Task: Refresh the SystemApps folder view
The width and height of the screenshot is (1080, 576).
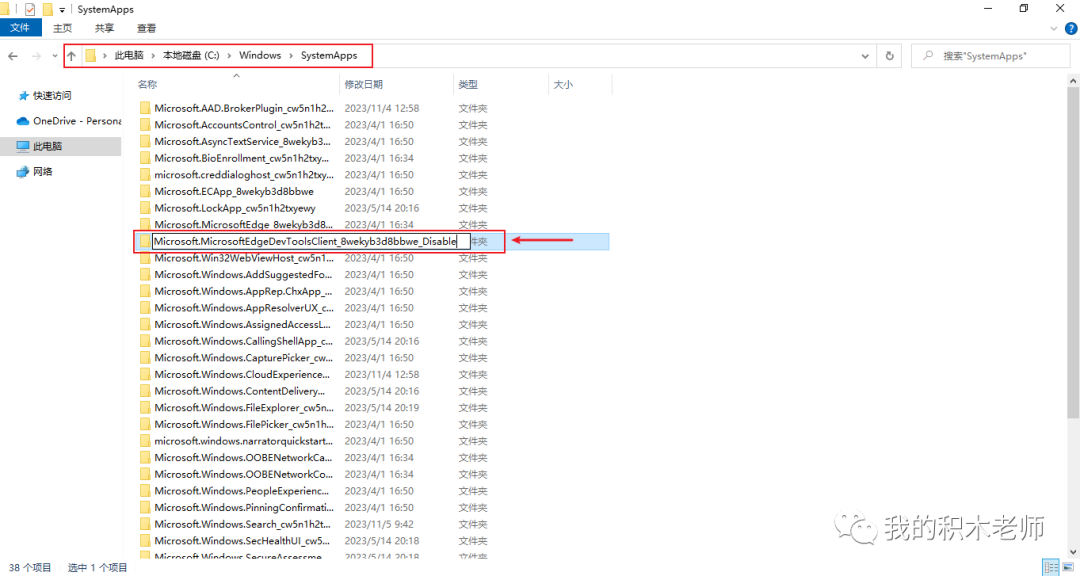Action: pyautogui.click(x=890, y=56)
